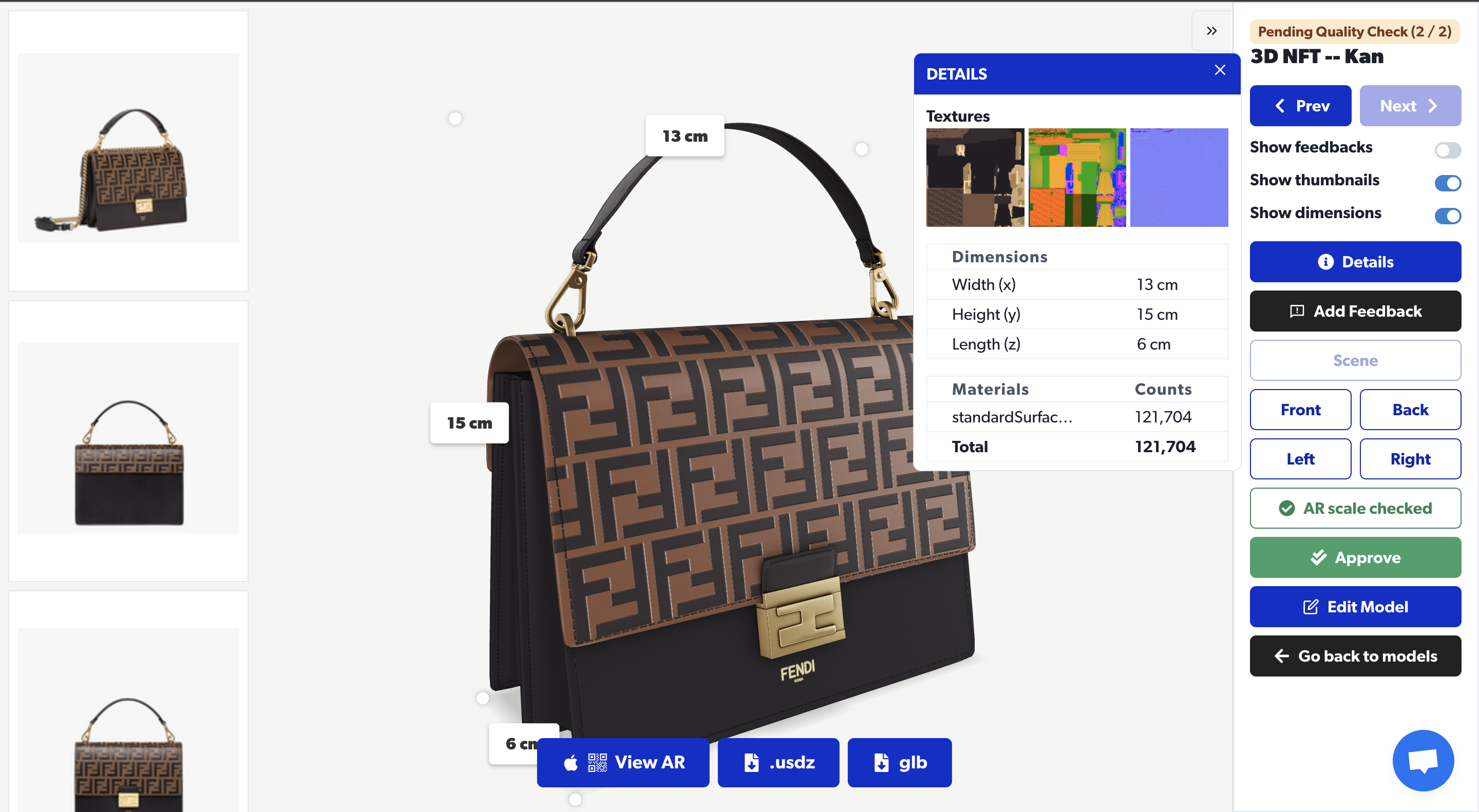Switch to the Back view
This screenshot has height=812, width=1479.
pyautogui.click(x=1410, y=410)
